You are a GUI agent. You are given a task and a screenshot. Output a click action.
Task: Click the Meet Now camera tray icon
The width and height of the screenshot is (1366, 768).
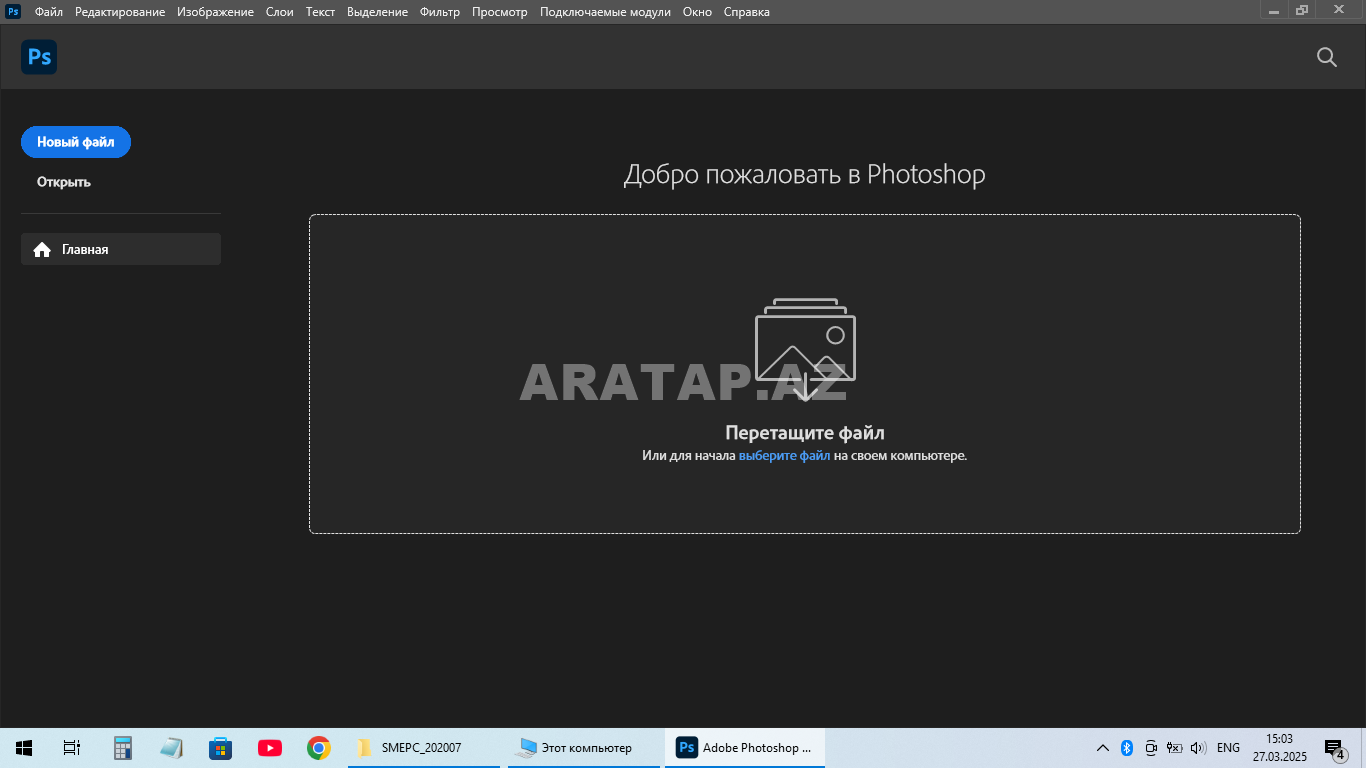click(x=1151, y=748)
